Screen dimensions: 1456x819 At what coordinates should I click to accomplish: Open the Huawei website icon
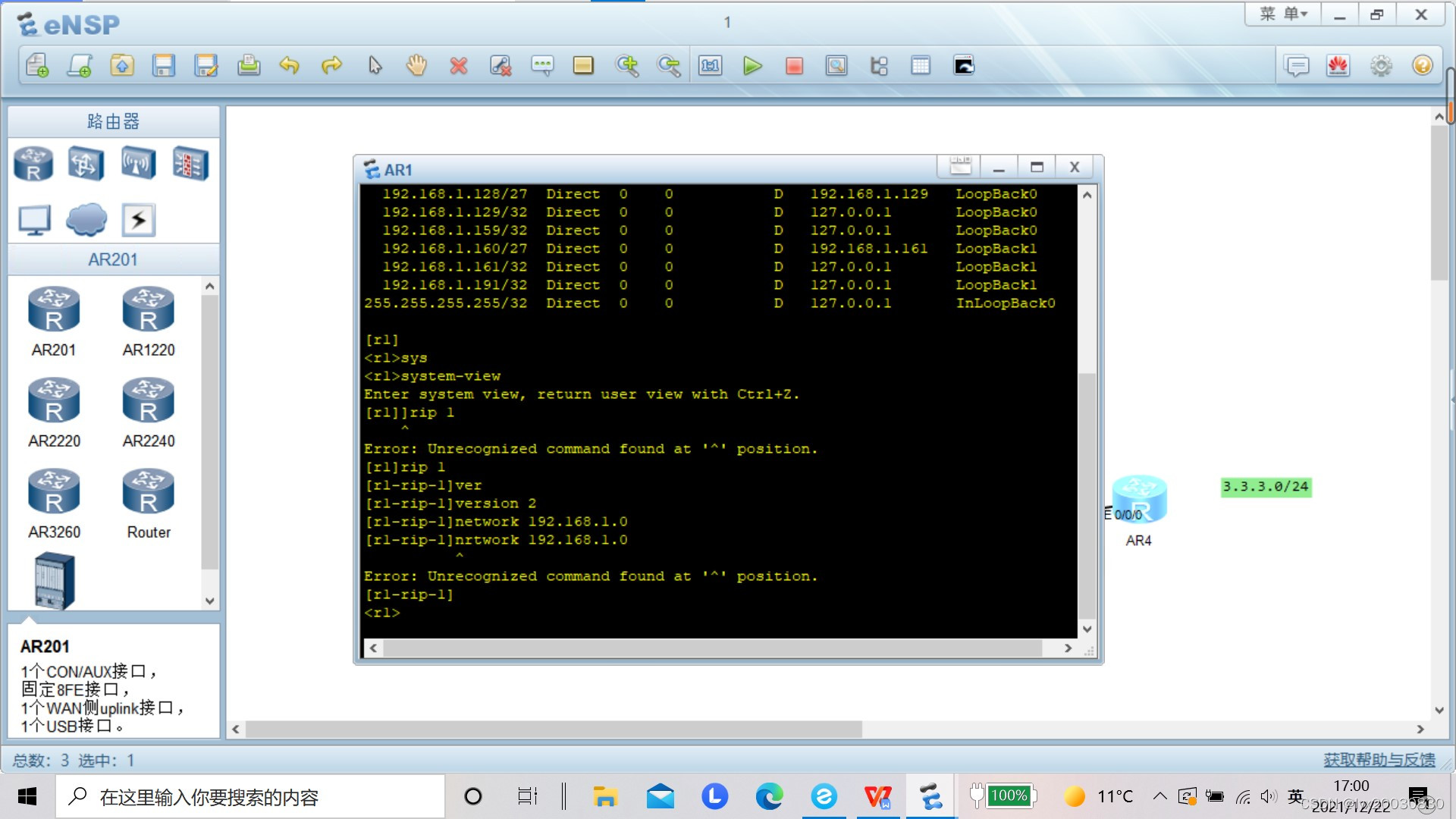pyautogui.click(x=1338, y=66)
